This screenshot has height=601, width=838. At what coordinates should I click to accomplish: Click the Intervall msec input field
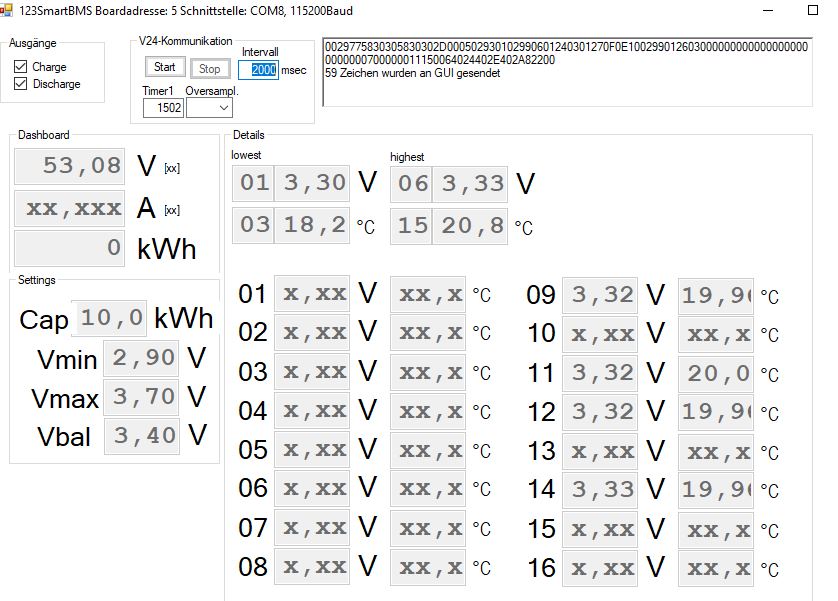[258, 70]
